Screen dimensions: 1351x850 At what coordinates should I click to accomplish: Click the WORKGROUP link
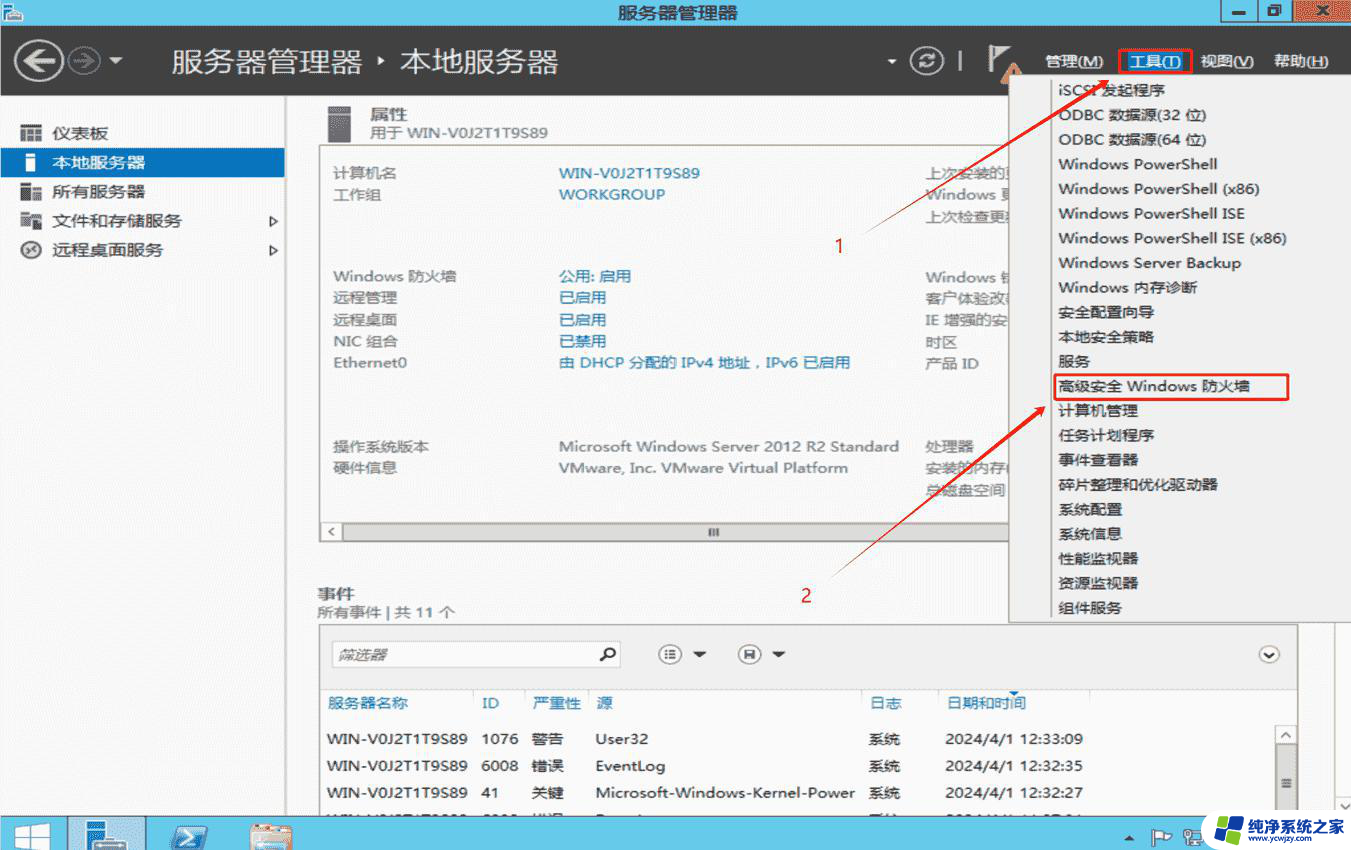612,194
